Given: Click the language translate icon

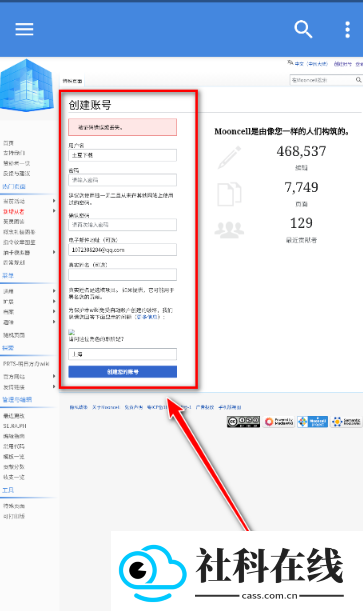Looking at the screenshot, I should [290, 63].
